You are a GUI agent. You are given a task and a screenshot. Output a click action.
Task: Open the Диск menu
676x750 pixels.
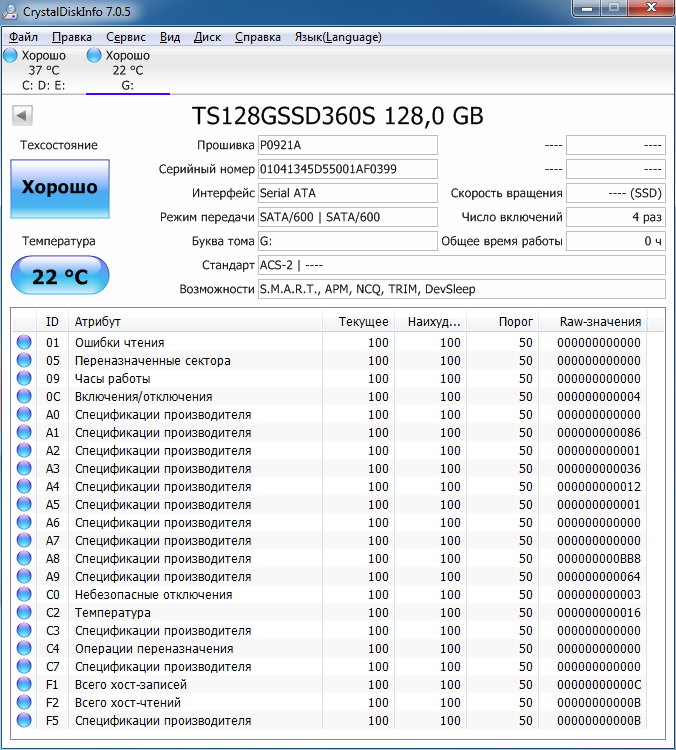[207, 37]
